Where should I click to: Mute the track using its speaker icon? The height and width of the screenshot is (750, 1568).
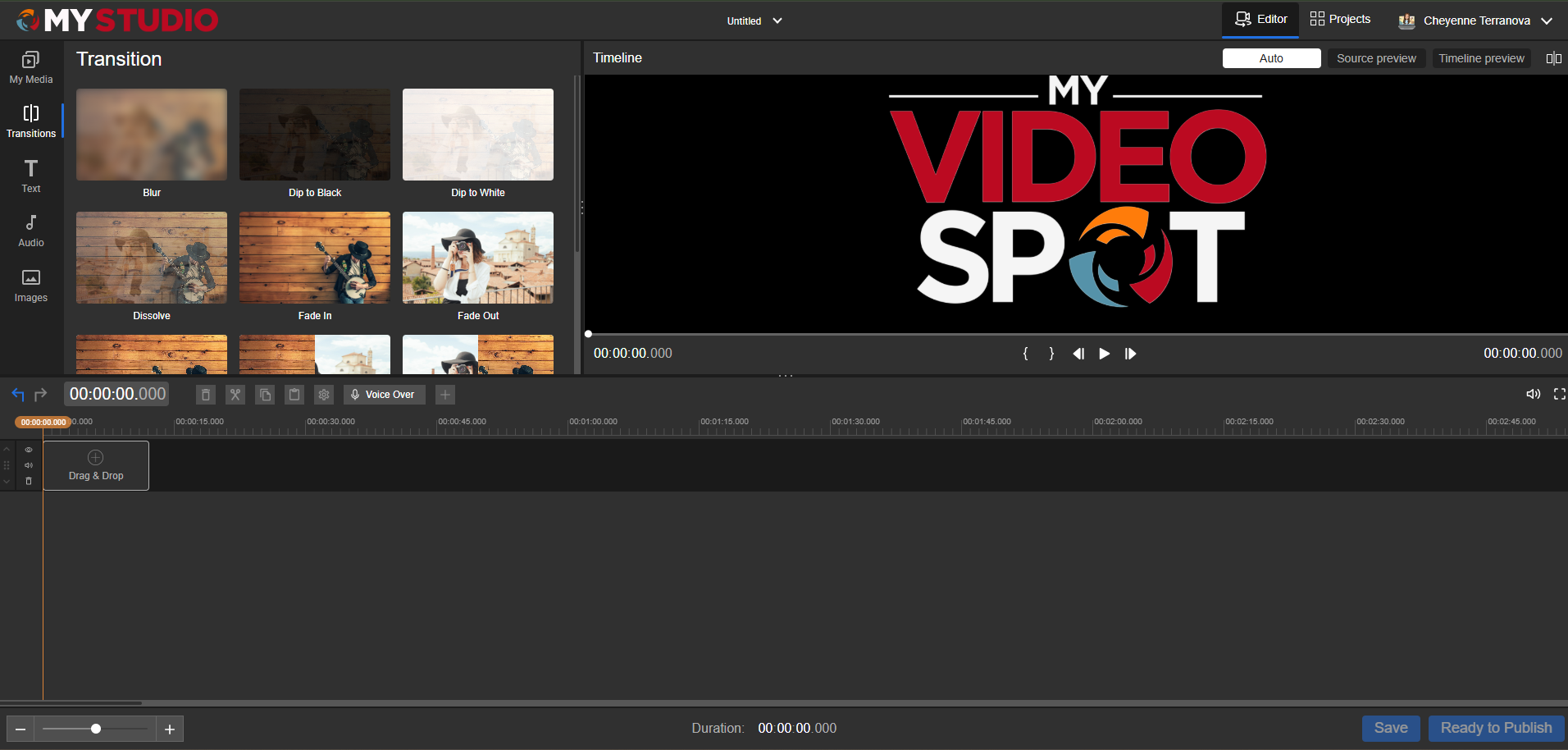point(29,465)
